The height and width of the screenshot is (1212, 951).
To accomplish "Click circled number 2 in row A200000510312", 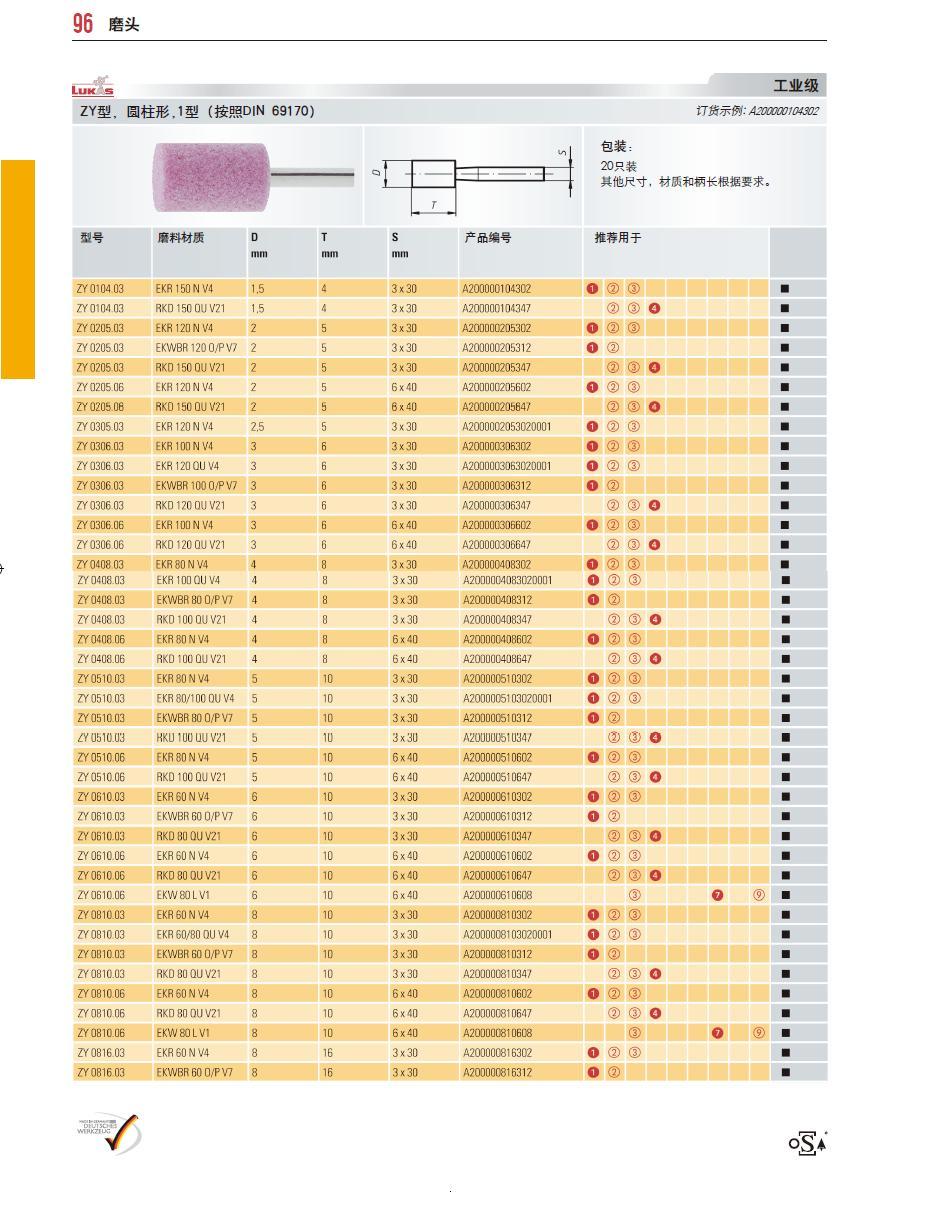I will click(613, 718).
